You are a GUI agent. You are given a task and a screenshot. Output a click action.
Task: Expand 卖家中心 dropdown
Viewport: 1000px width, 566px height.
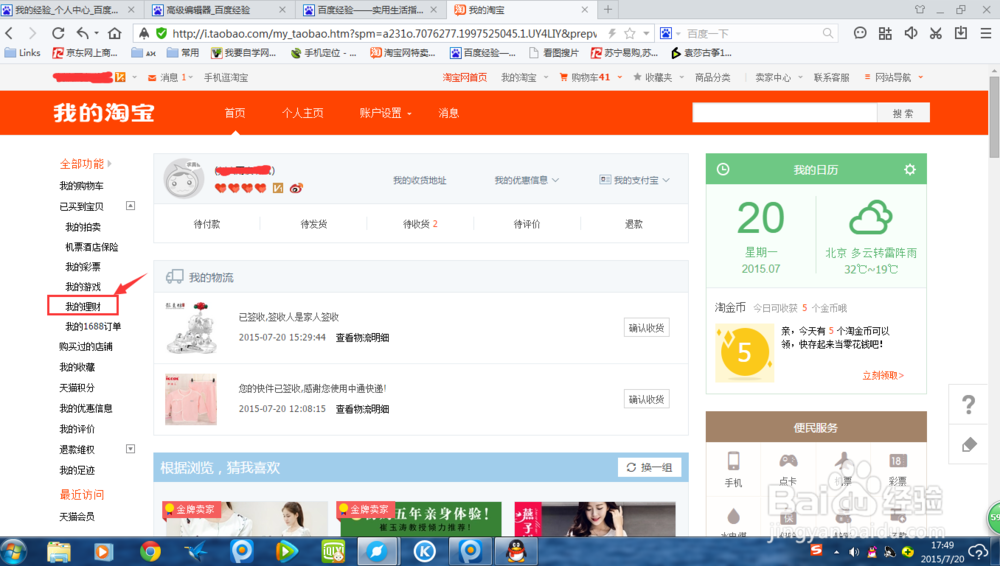click(x=779, y=77)
